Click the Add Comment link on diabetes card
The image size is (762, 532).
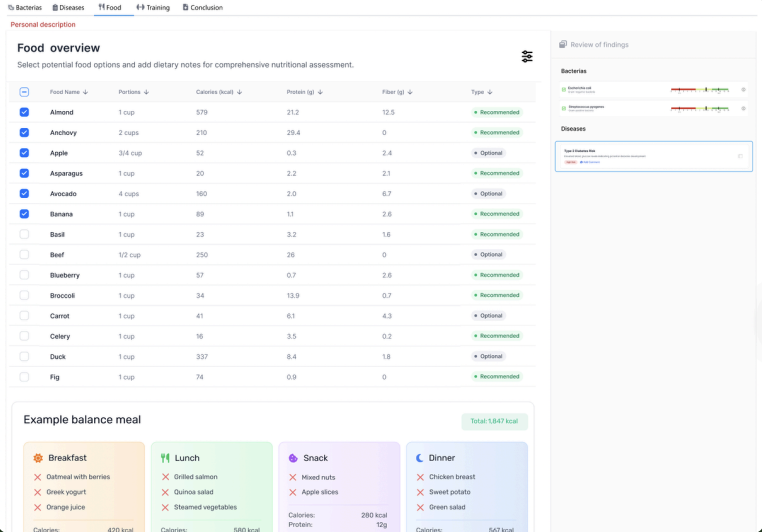[589, 162]
